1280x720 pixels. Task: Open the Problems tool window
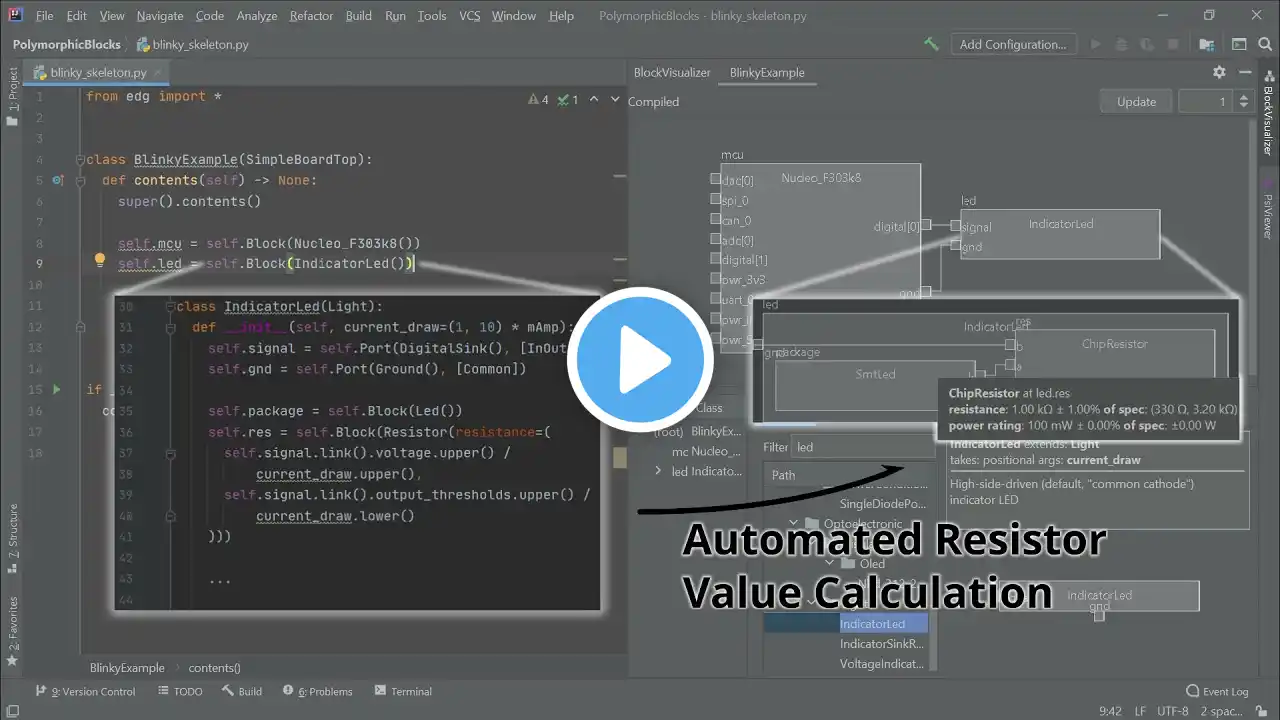[317, 691]
